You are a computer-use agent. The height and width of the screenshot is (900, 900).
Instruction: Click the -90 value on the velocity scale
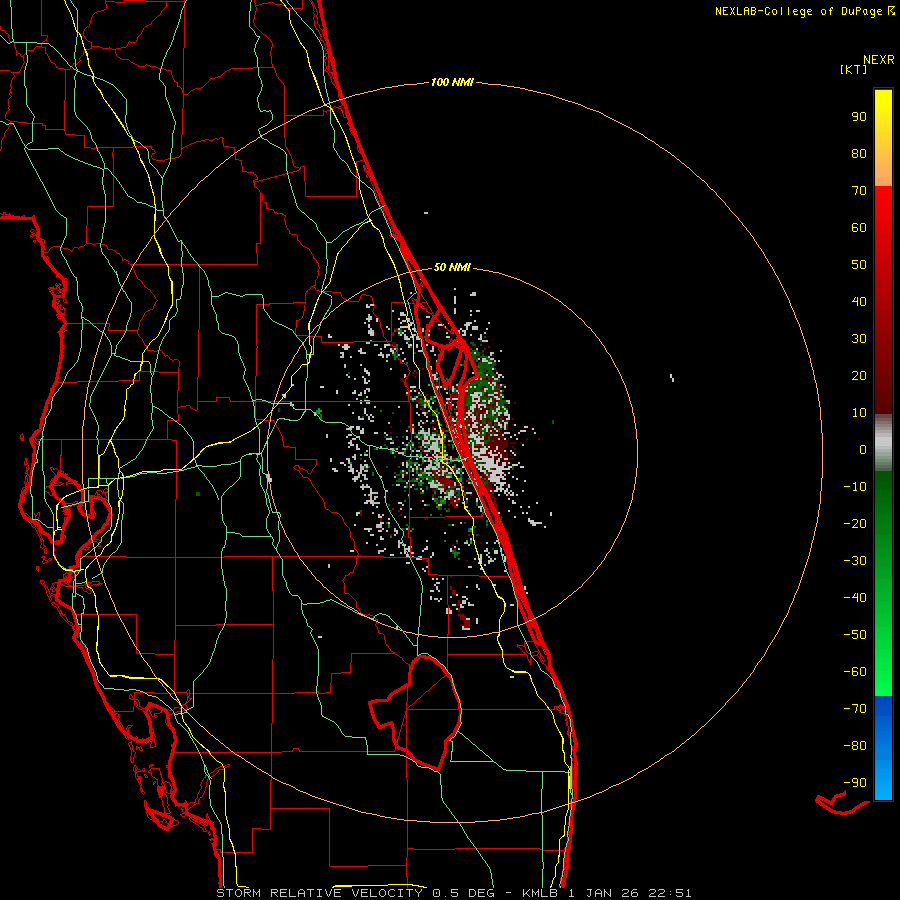pos(855,782)
